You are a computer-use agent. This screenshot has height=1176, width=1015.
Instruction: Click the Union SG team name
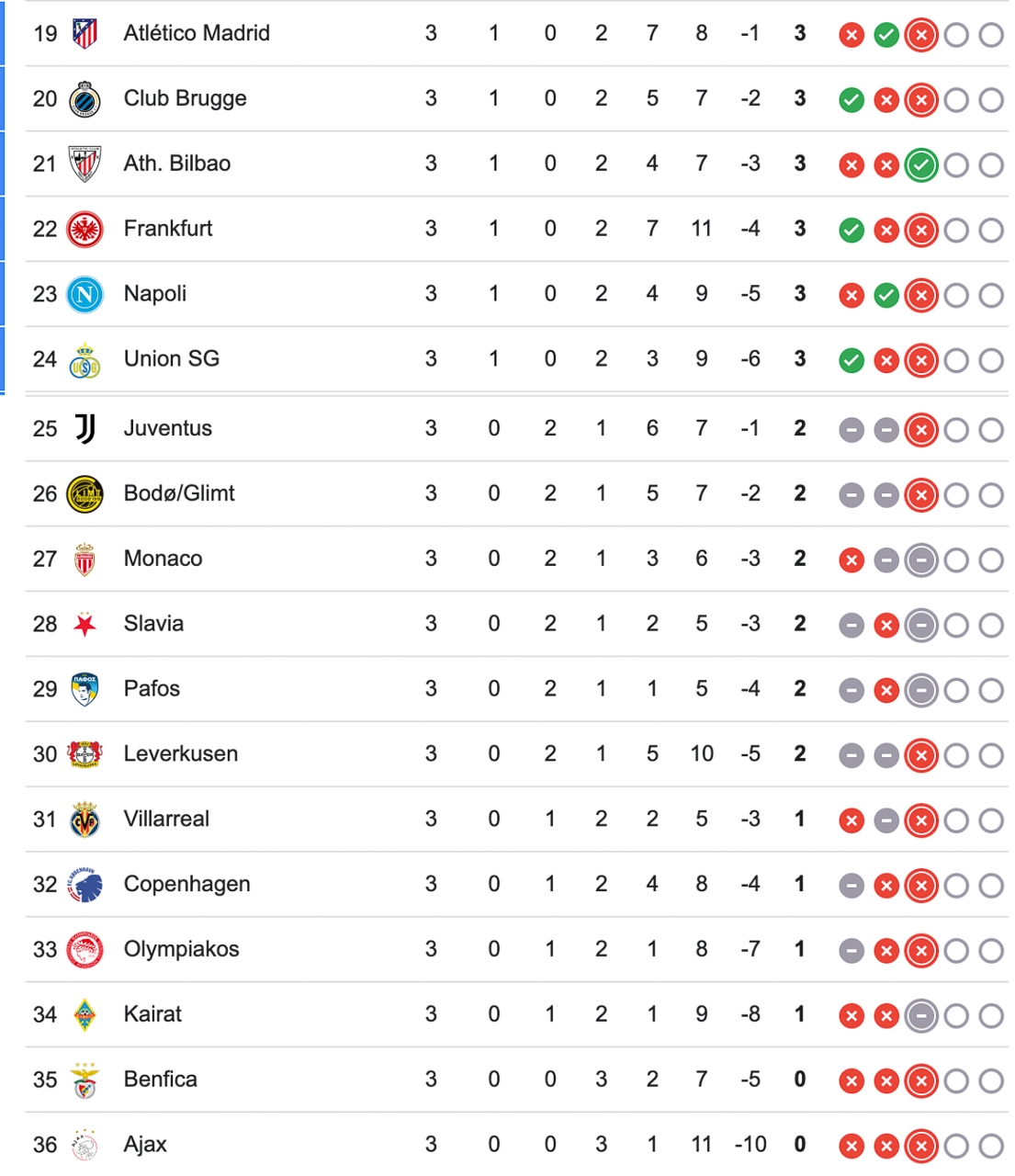coord(172,359)
